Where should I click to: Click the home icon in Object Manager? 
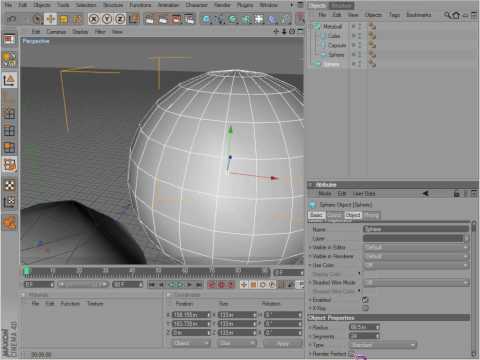pos(456,15)
